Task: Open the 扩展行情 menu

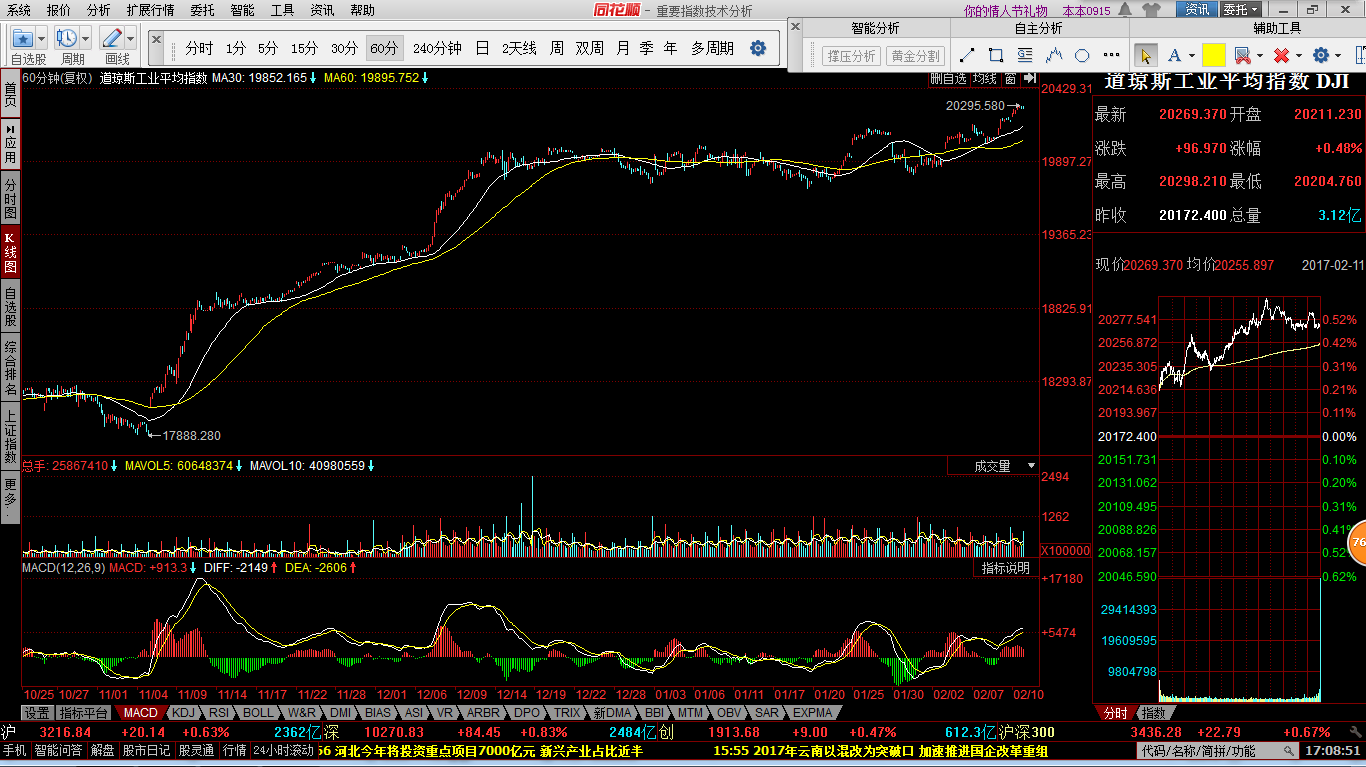Action: pos(150,10)
